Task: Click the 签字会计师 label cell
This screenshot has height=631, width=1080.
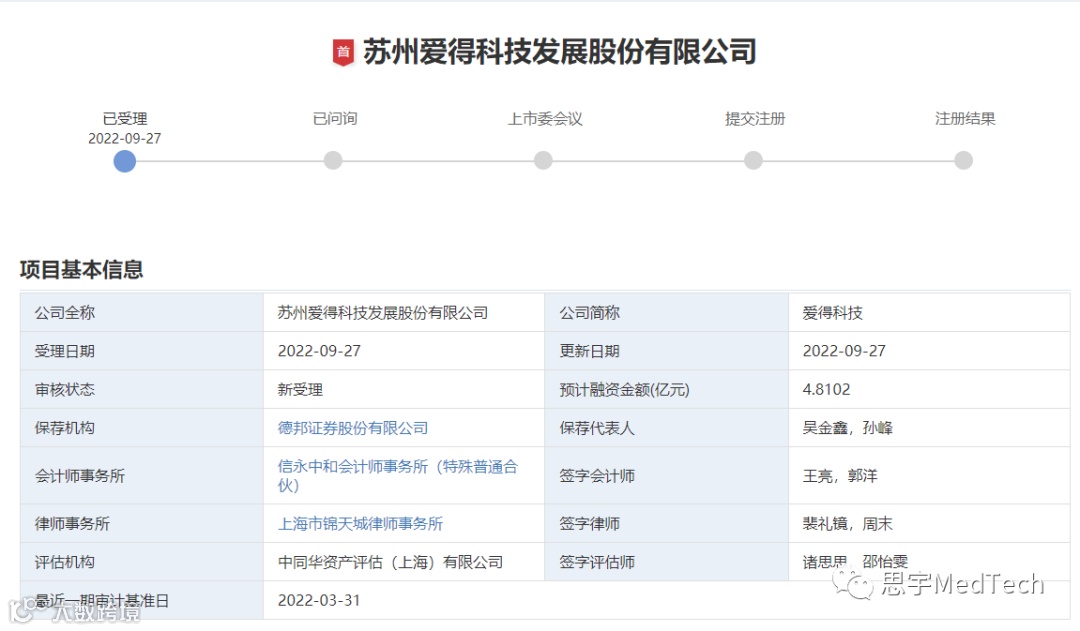Action: pyautogui.click(x=667, y=475)
